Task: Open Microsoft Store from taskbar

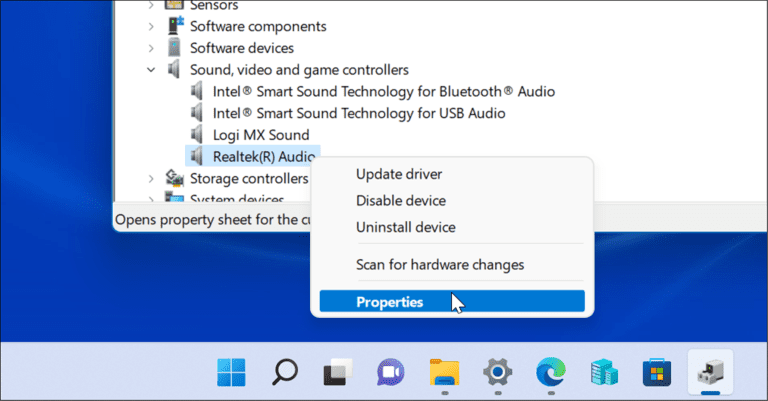Action: 657,373
